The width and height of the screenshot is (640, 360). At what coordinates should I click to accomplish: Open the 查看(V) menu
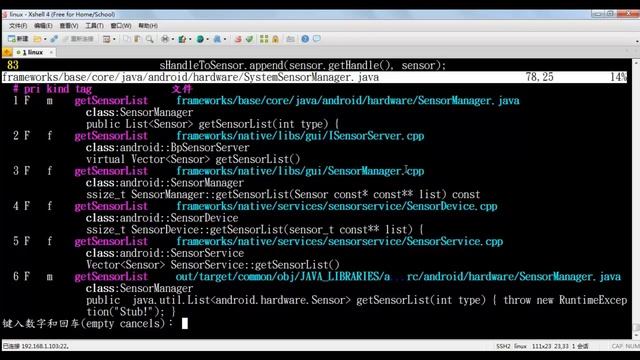tap(69, 26)
